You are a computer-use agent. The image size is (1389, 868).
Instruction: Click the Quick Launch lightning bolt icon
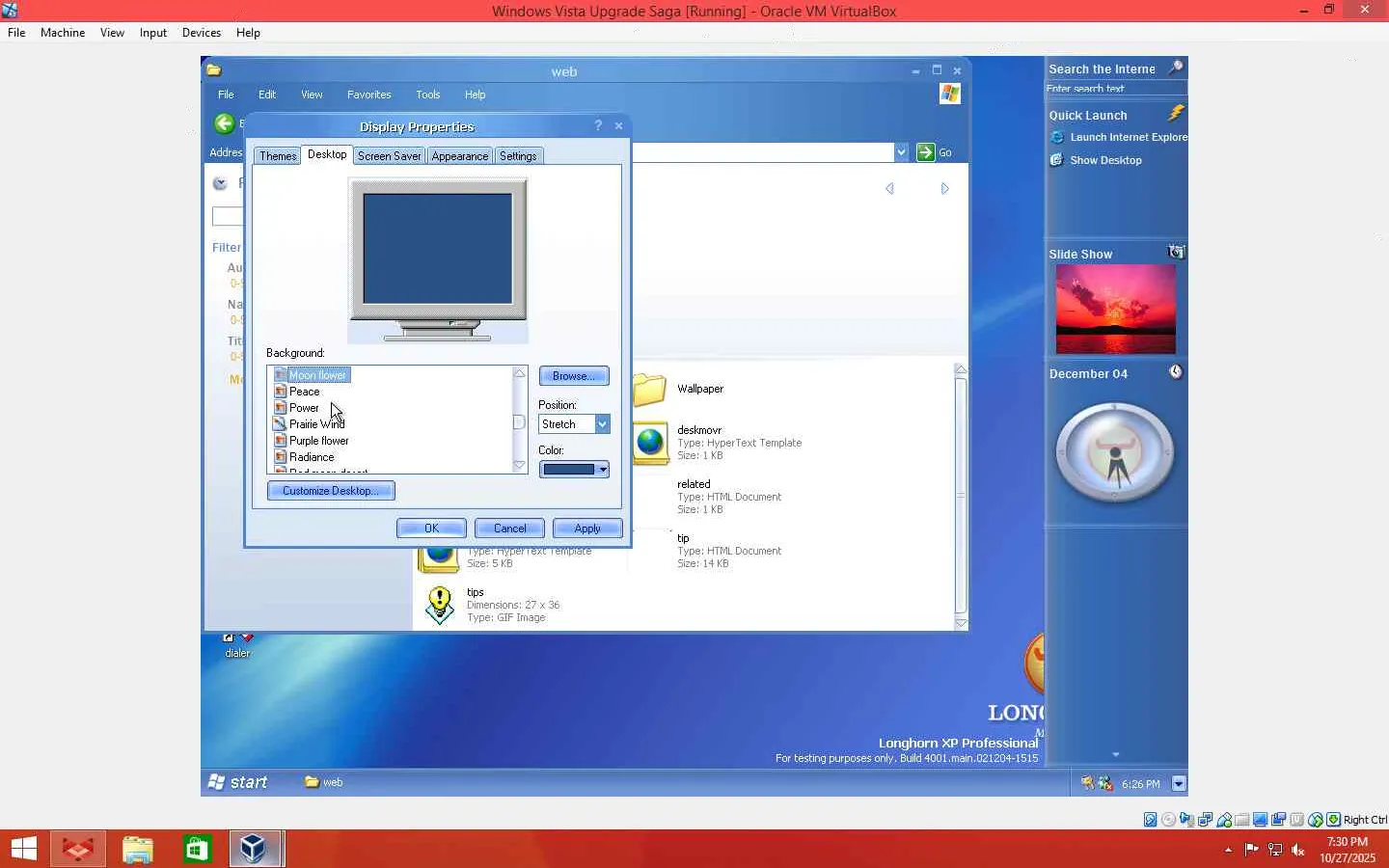(1176, 114)
